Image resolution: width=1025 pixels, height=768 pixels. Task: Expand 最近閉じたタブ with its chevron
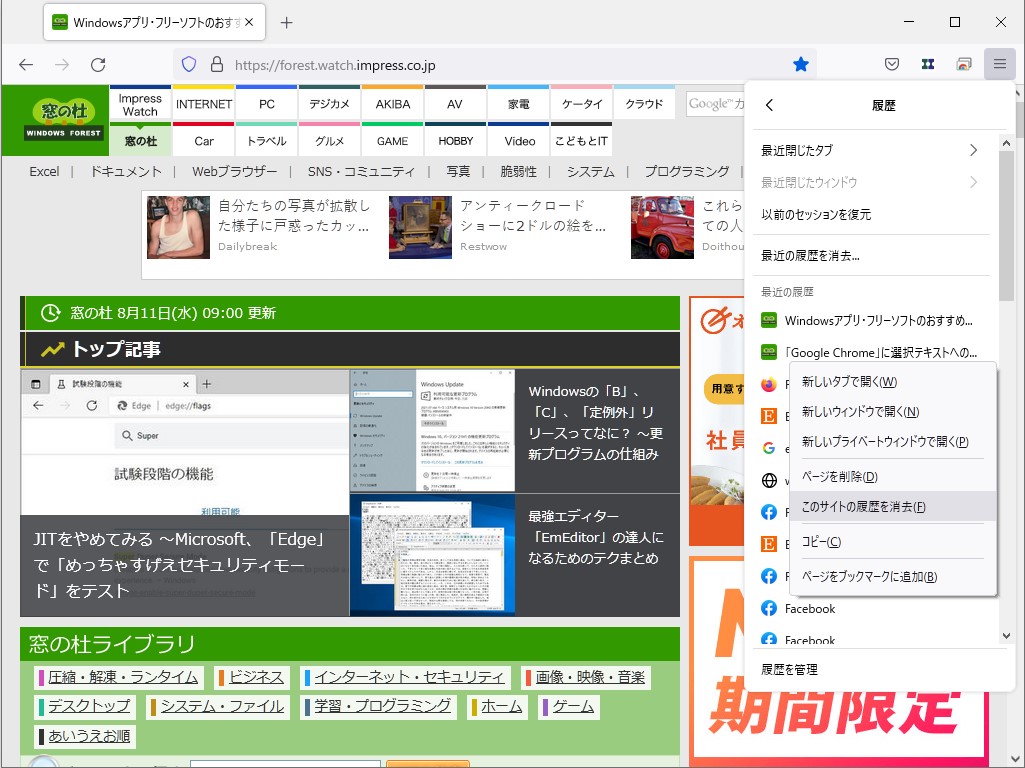point(972,149)
